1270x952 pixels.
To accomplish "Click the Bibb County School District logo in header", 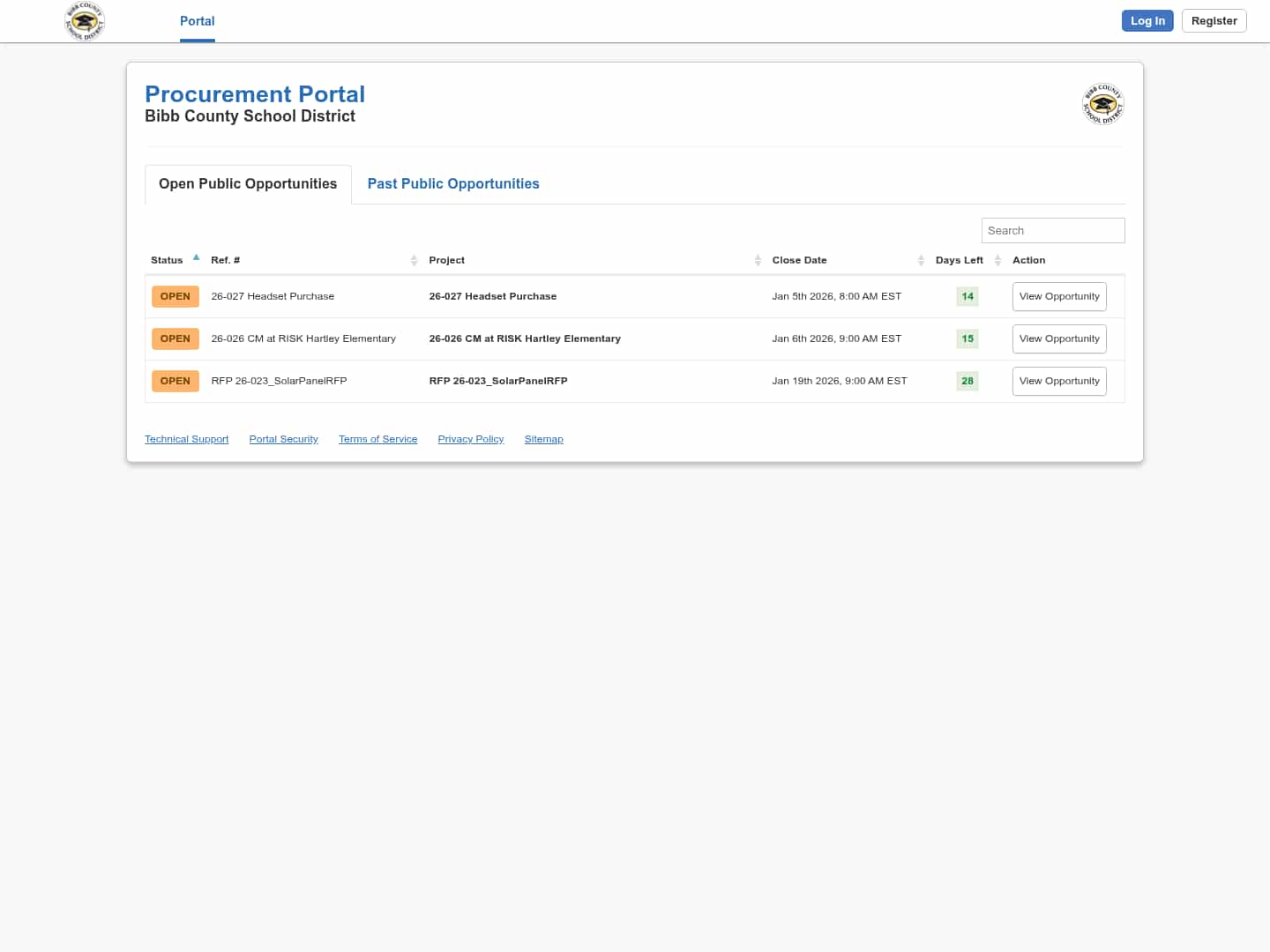I will (84, 21).
